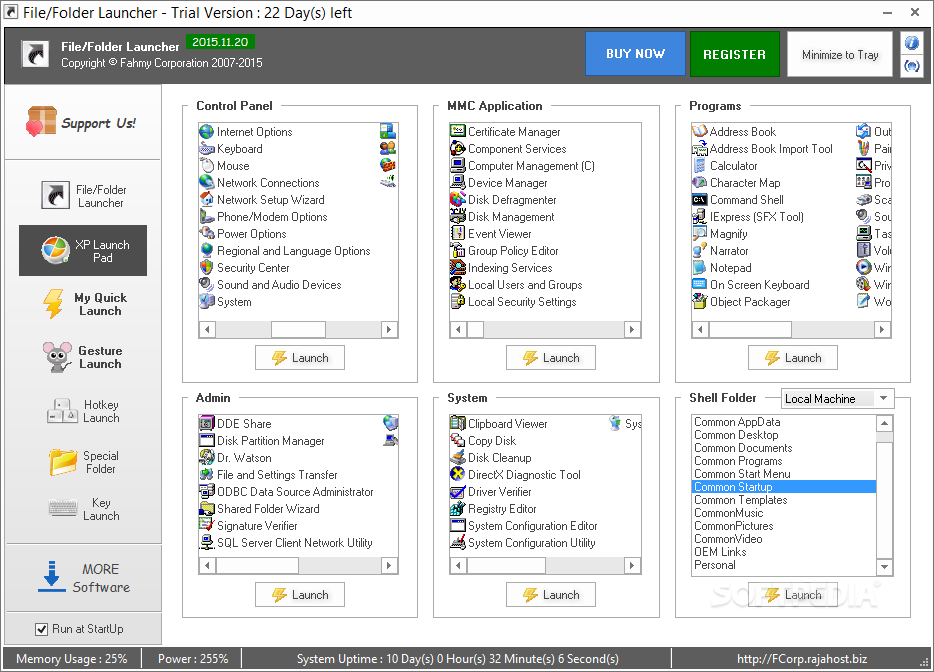The image size is (934, 672).
Task: Select On Screen Keyboard entry
Action: 759,285
